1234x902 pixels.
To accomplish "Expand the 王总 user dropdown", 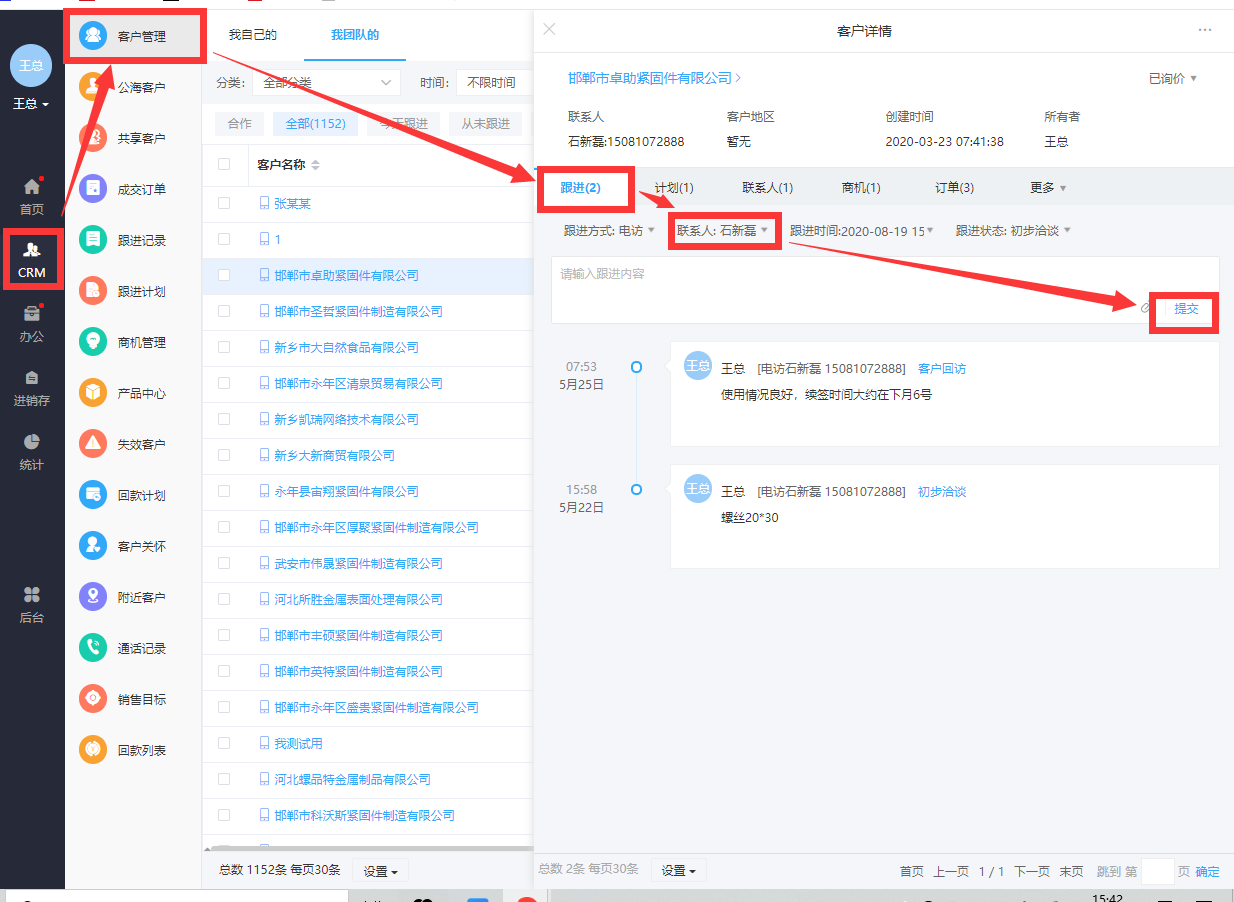I will pyautogui.click(x=31, y=104).
